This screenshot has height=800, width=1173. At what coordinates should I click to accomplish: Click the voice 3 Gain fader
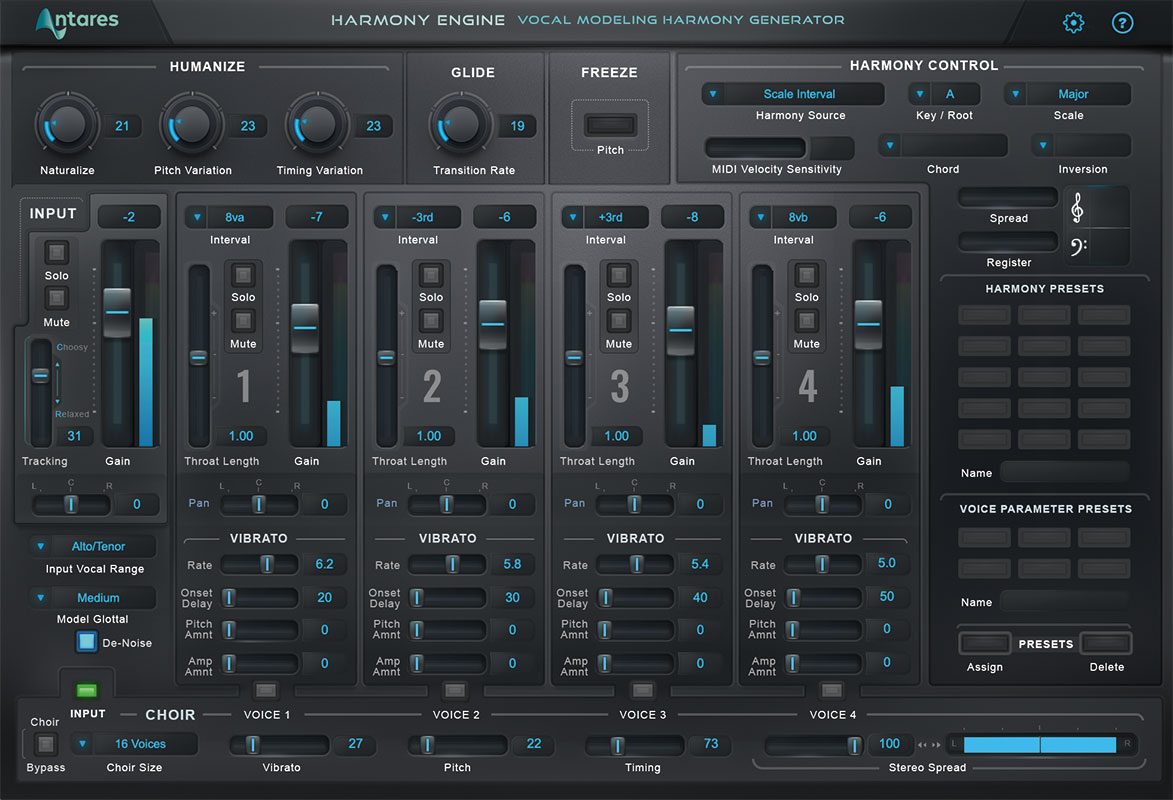[x=680, y=330]
